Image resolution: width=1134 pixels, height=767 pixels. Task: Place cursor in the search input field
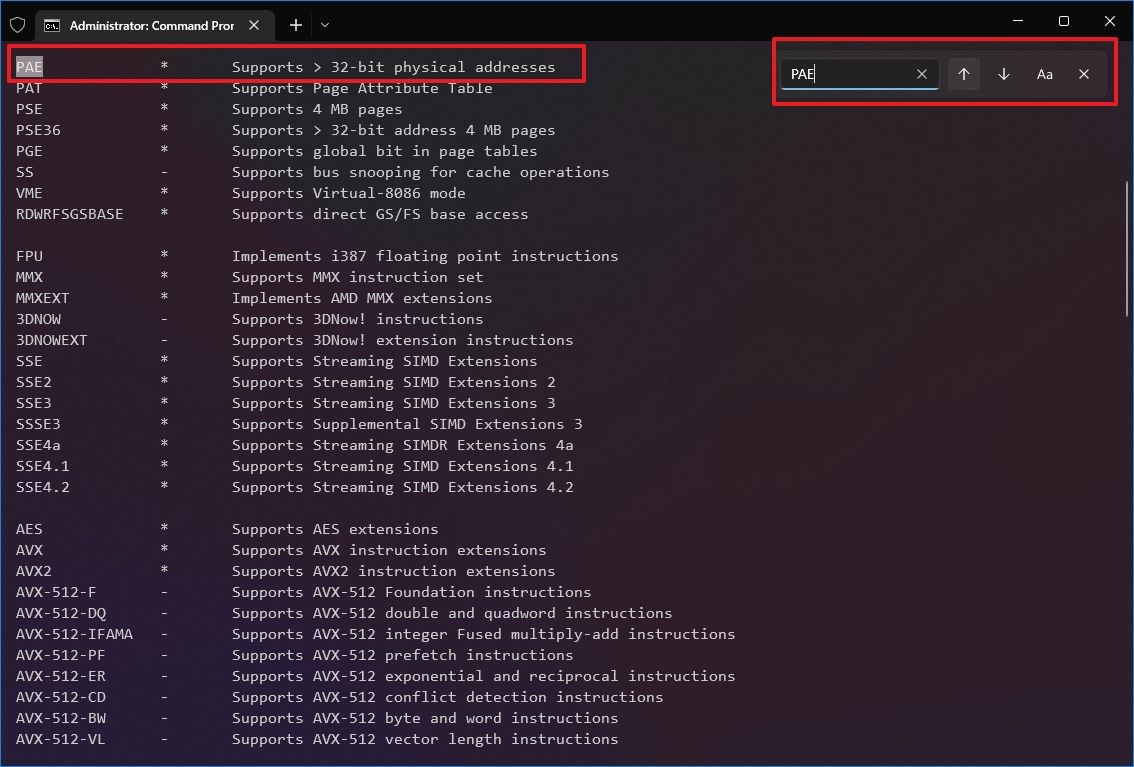(x=860, y=73)
